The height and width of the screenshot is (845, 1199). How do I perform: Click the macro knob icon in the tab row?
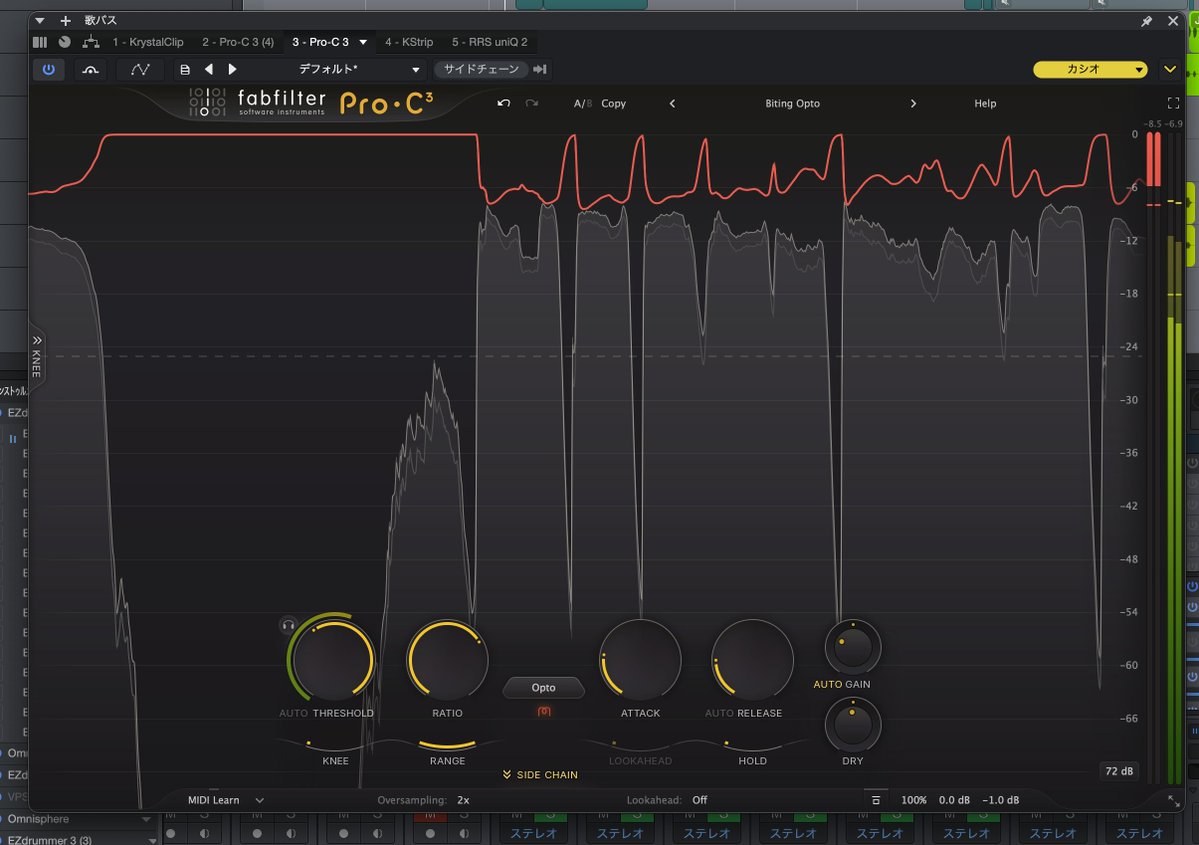(65, 42)
